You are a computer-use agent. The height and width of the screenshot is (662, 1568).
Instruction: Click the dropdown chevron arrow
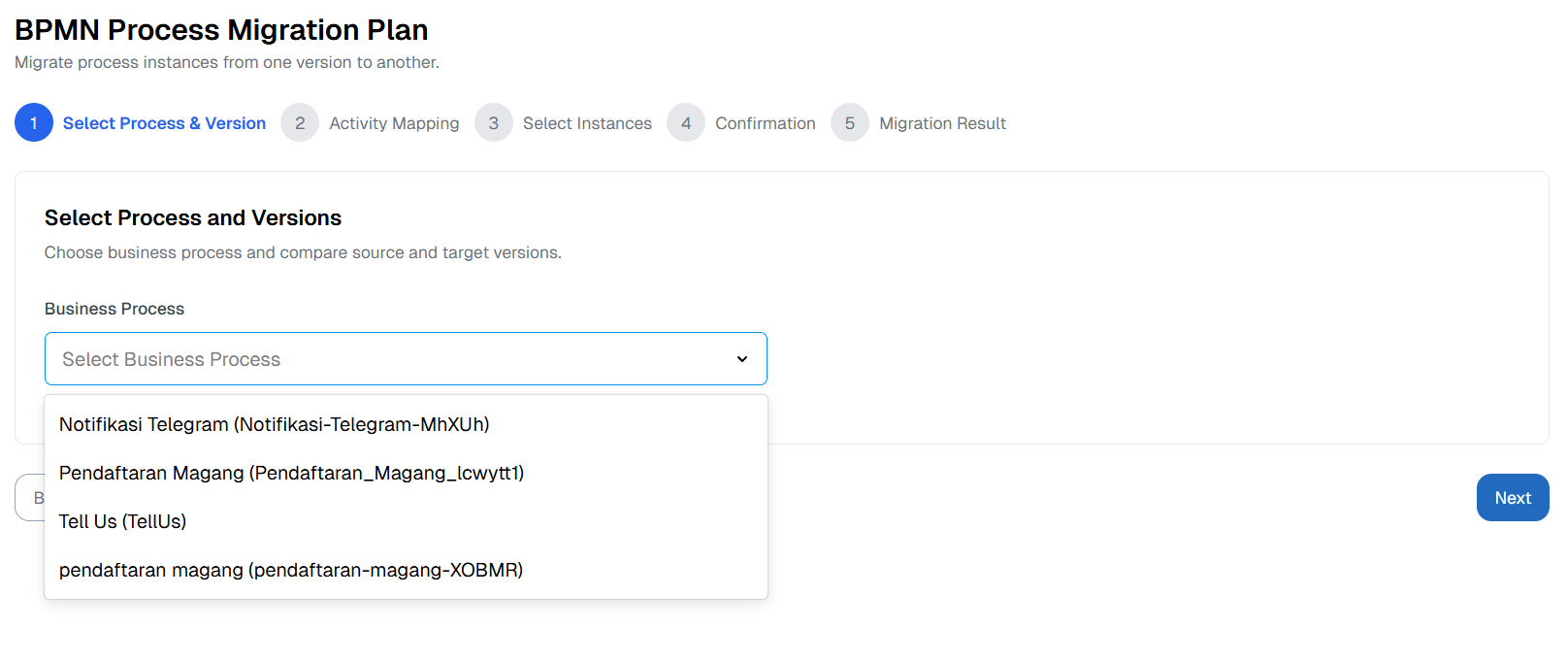(742, 359)
